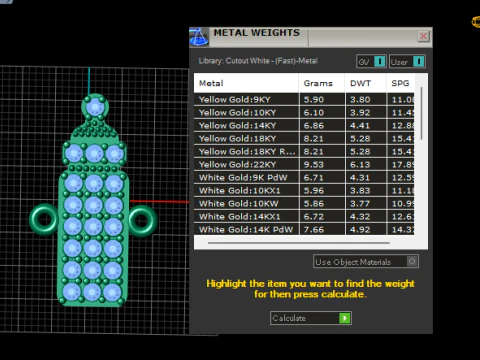This screenshot has width=480, height=360.
Task: Sort by the DWT column header
Action: click(366, 83)
